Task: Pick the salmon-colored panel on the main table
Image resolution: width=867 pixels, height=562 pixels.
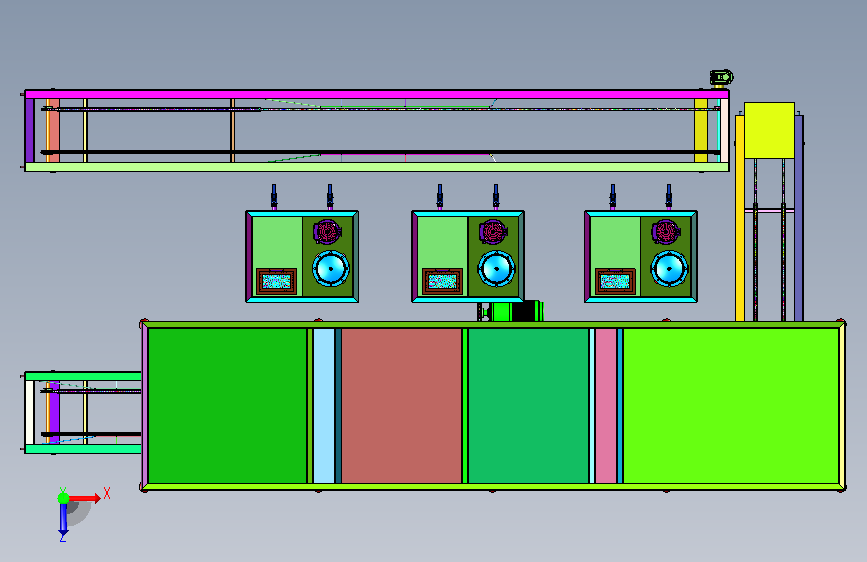Action: (x=401, y=405)
